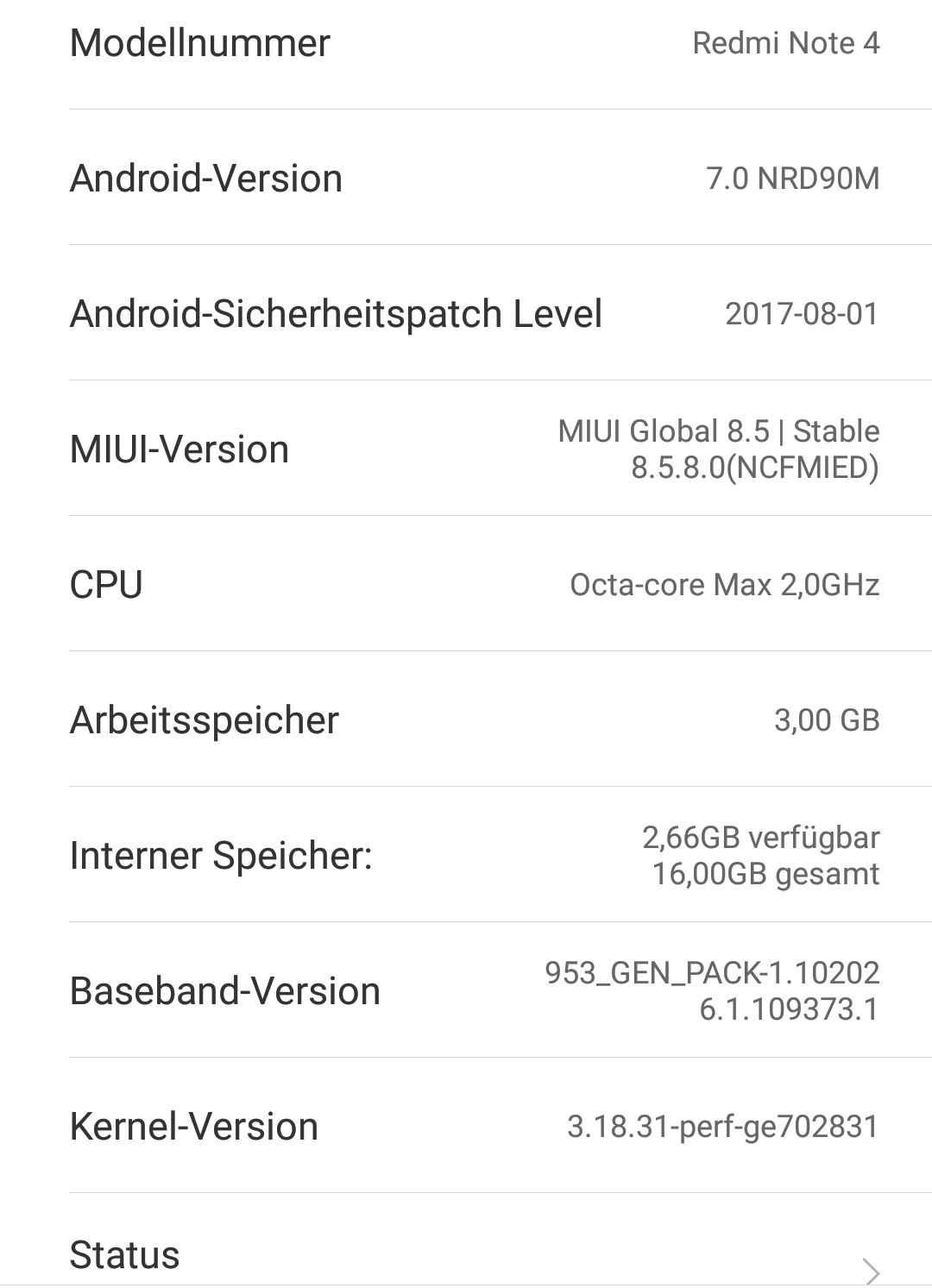Tap the Interner Speicher label
Image resolution: width=932 pixels, height=1288 pixels.
pos(221,856)
